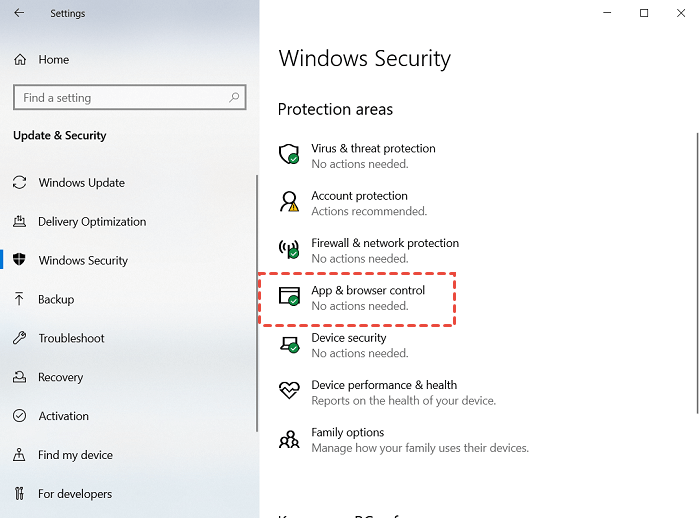
Task: Click the Family options people icon
Action: click(289, 439)
